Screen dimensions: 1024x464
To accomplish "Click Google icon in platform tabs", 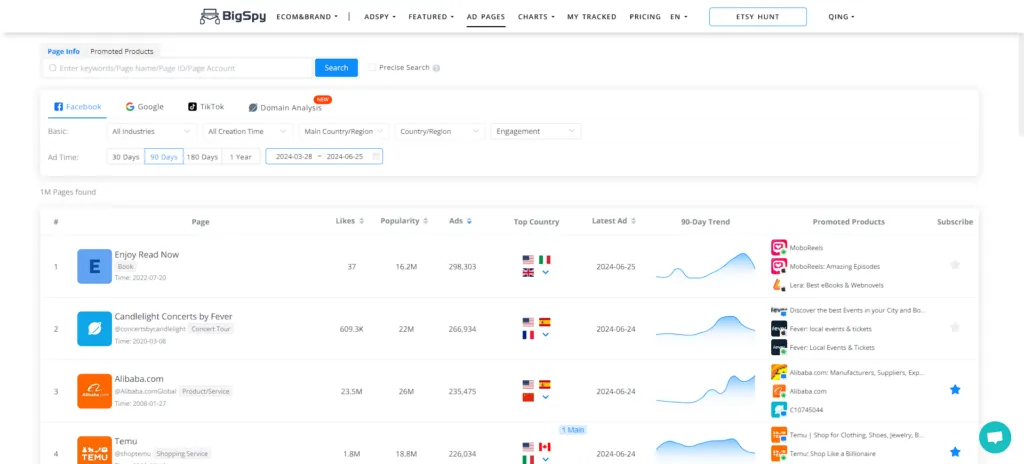I will point(130,107).
